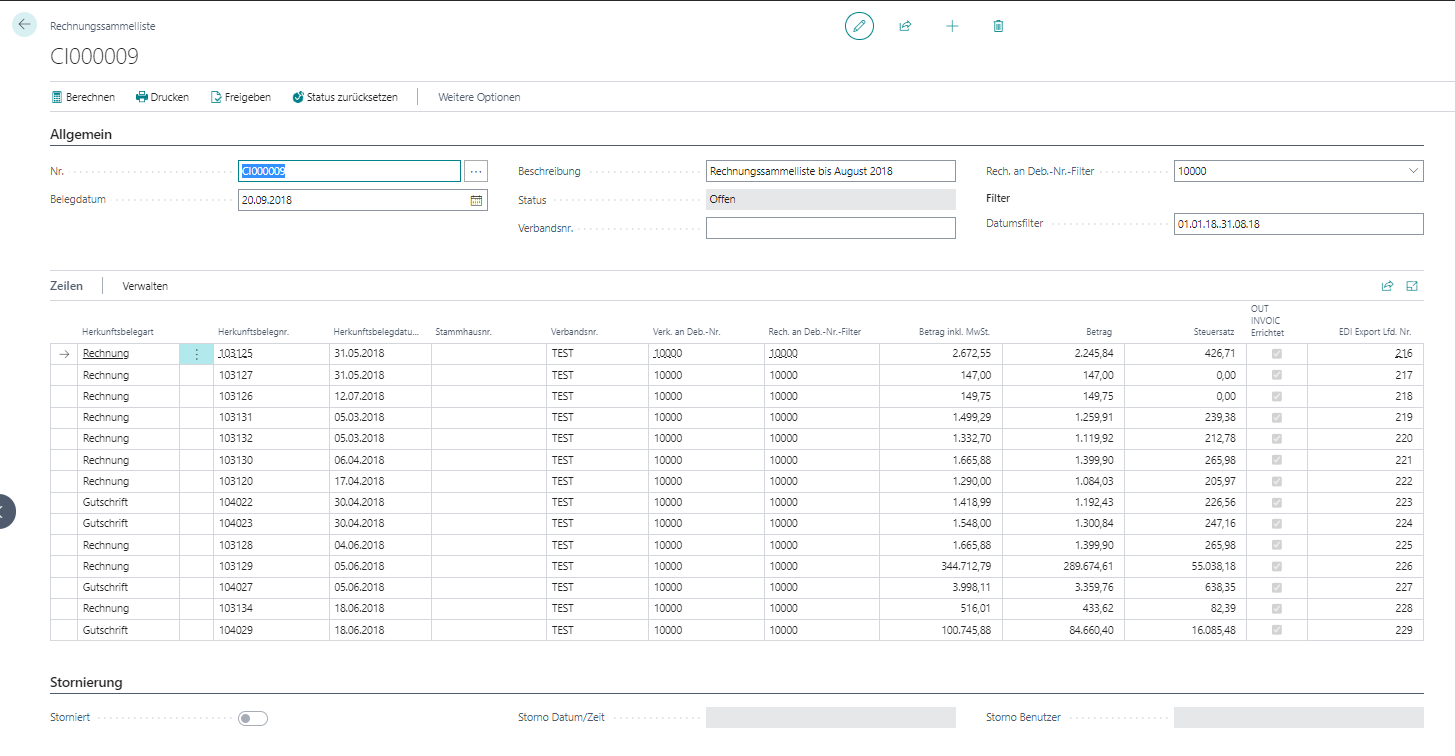Toggle the Storniert switch

coord(253,718)
